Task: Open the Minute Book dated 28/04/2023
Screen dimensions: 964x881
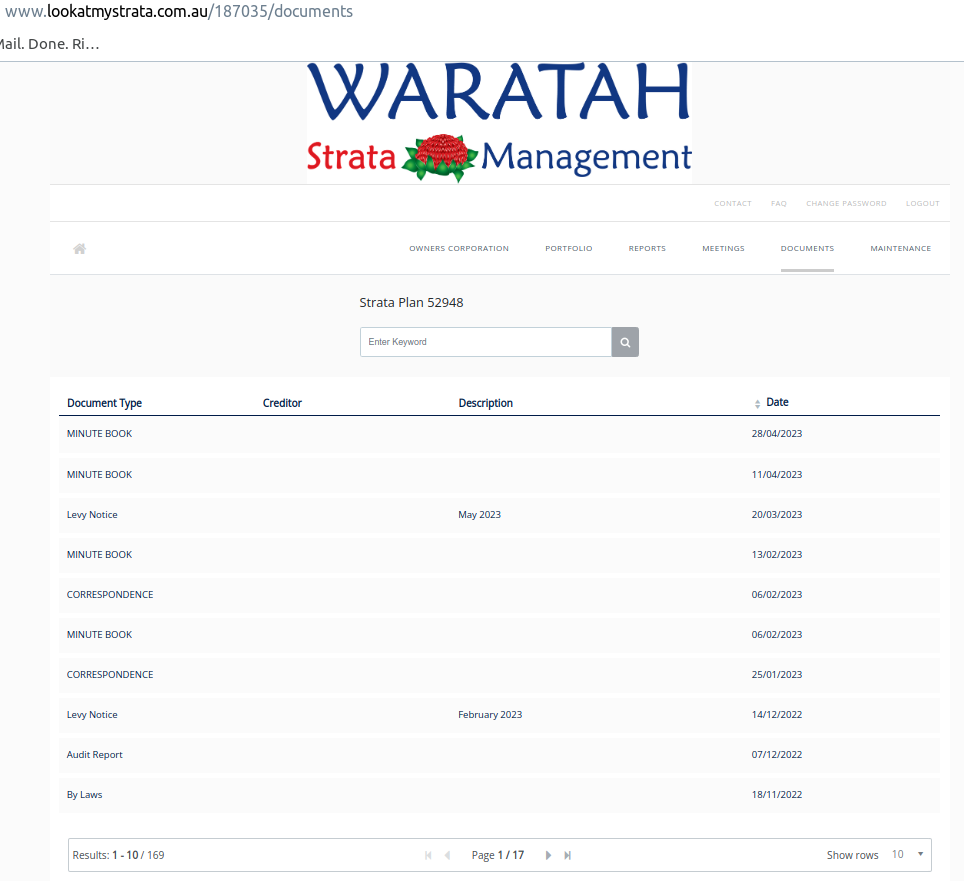Action: point(499,434)
